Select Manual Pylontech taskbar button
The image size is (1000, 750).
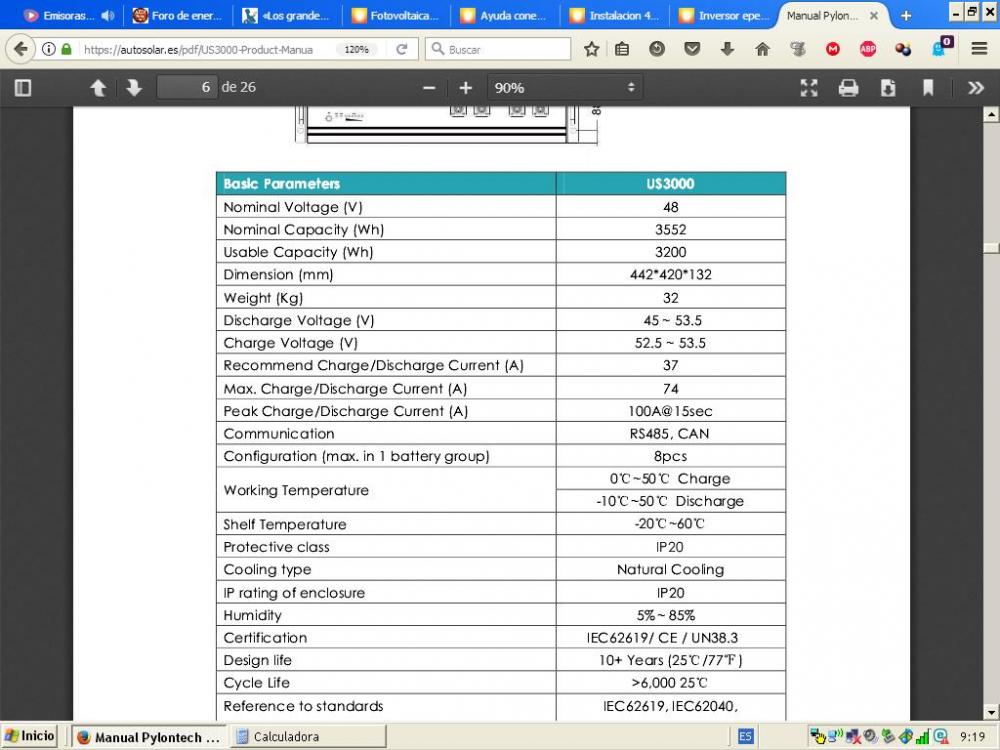[x=148, y=737]
